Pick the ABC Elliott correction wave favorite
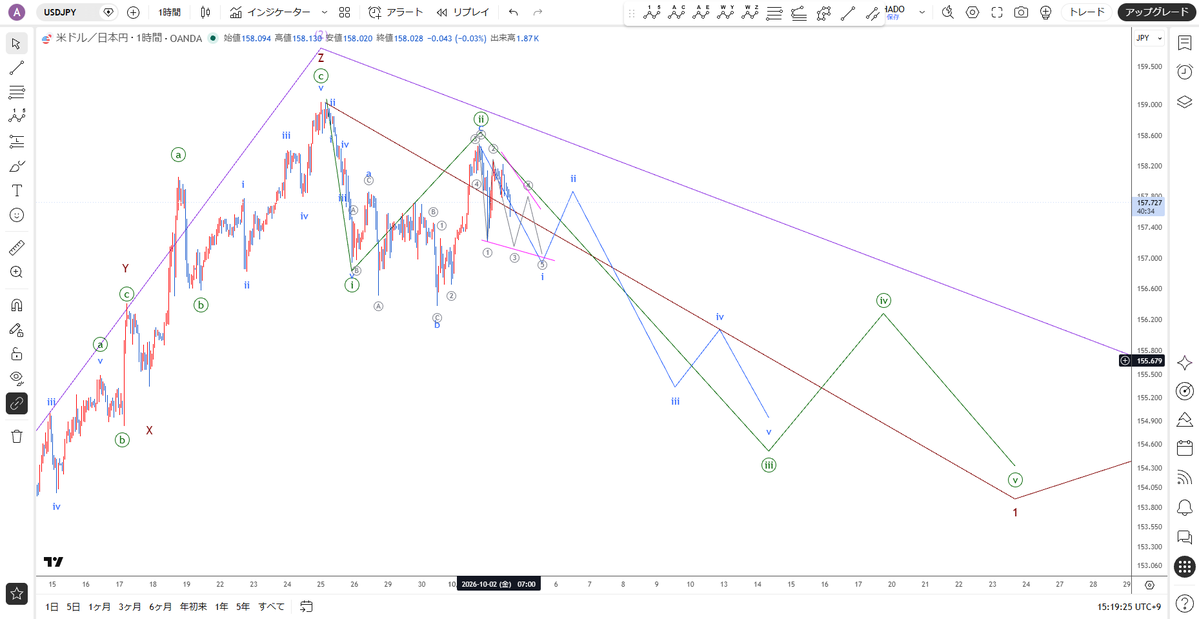The height and width of the screenshot is (619, 1199). click(677, 12)
